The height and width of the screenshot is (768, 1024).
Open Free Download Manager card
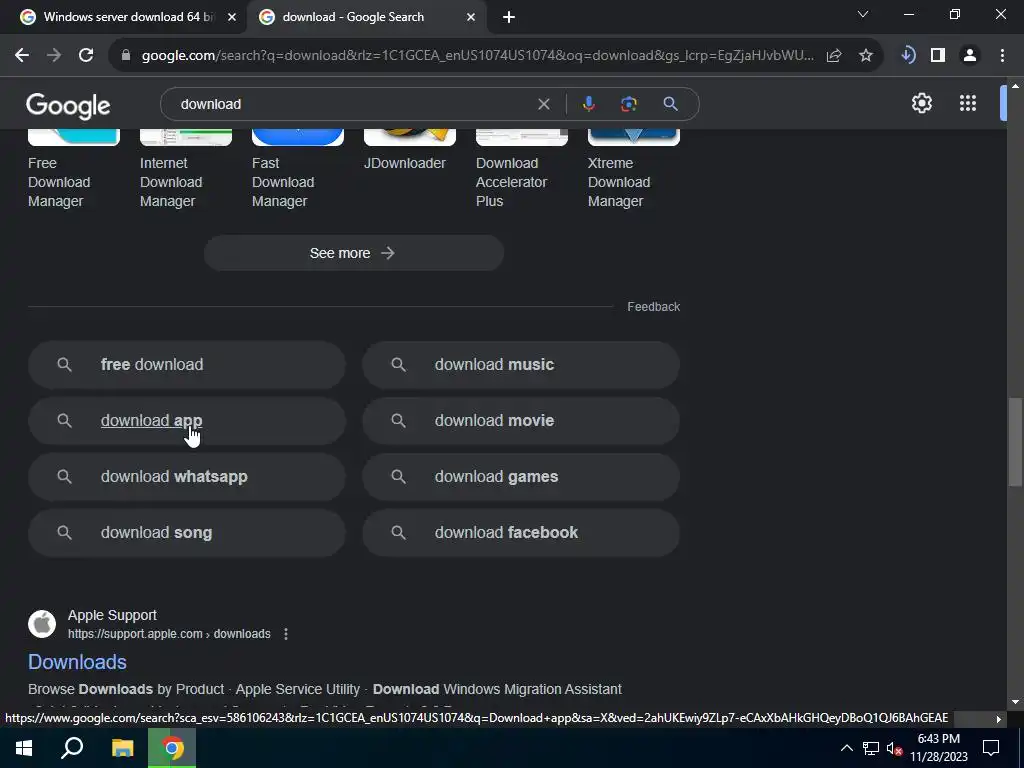coord(73,170)
